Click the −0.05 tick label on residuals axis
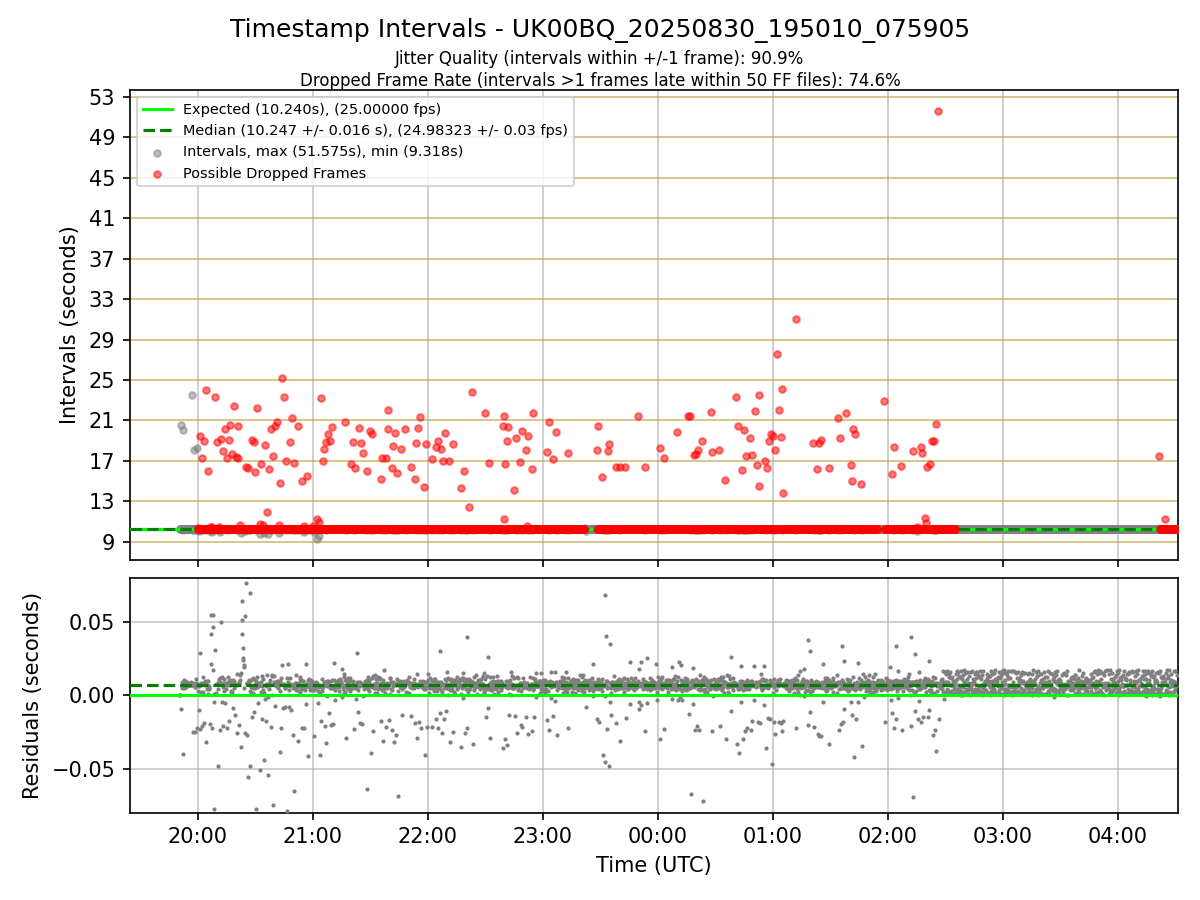Image resolution: width=1200 pixels, height=900 pixels. point(84,769)
